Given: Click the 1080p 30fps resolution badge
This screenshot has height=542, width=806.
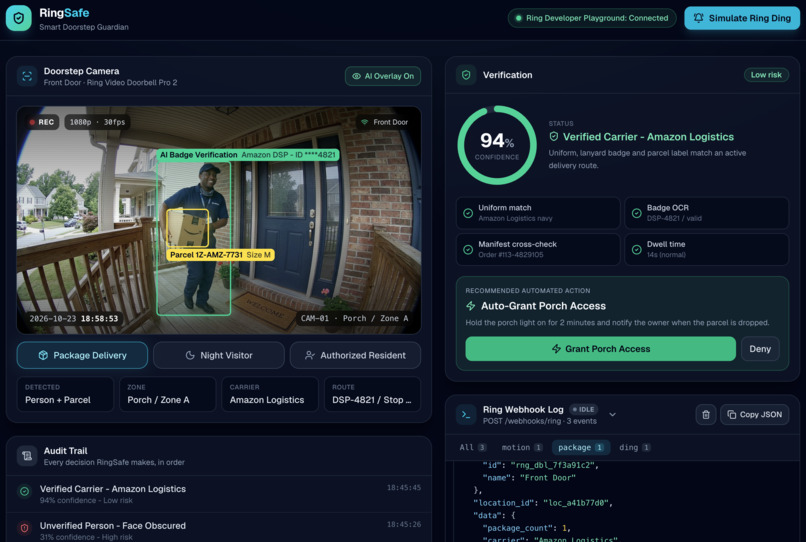Looking at the screenshot, I should coord(97,122).
